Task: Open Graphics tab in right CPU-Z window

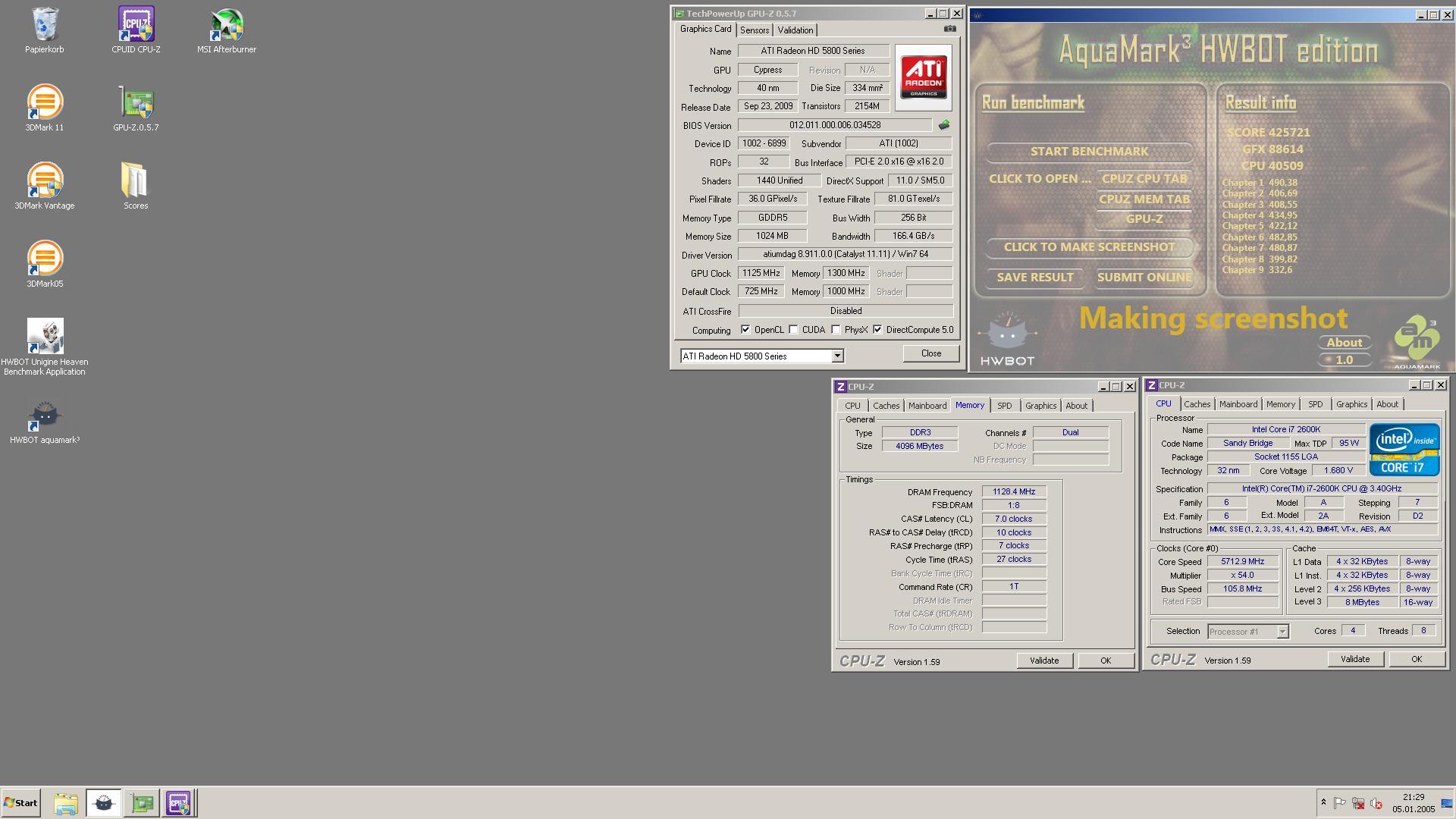Action: 1351,404
